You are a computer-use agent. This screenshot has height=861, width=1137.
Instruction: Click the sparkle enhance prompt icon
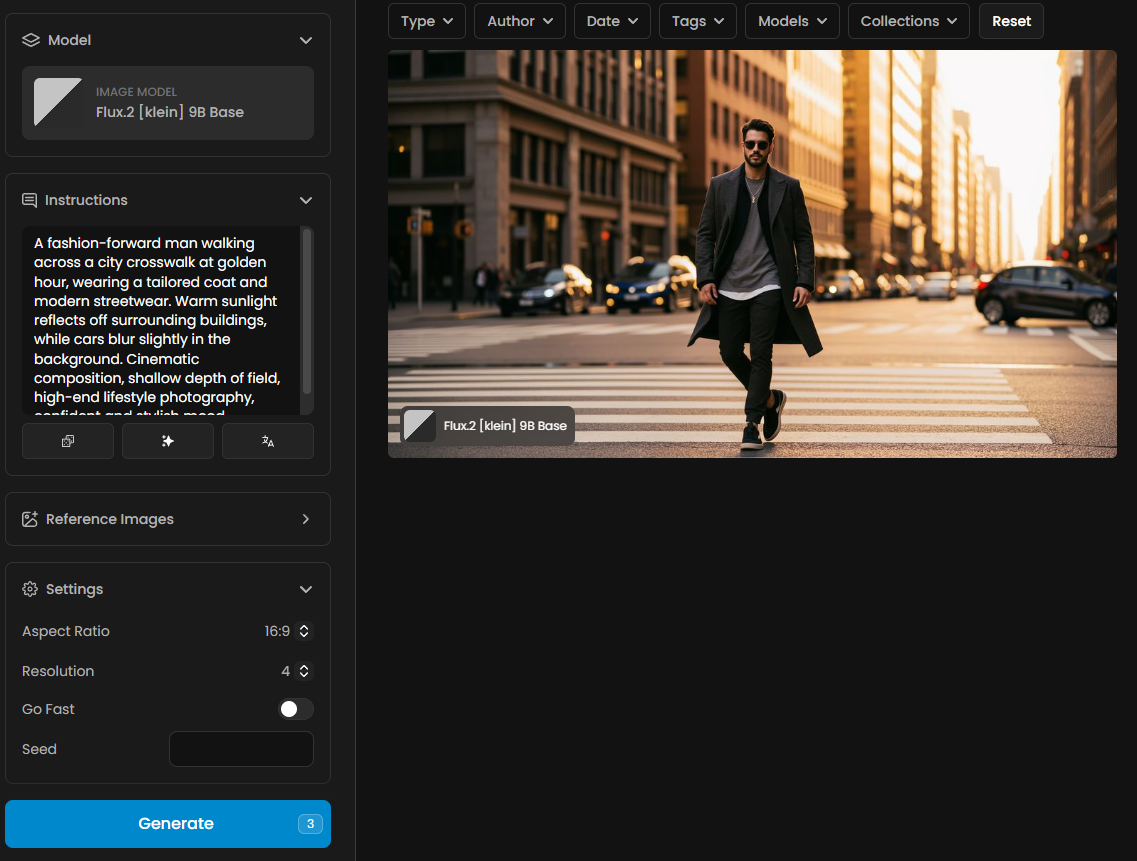click(168, 441)
